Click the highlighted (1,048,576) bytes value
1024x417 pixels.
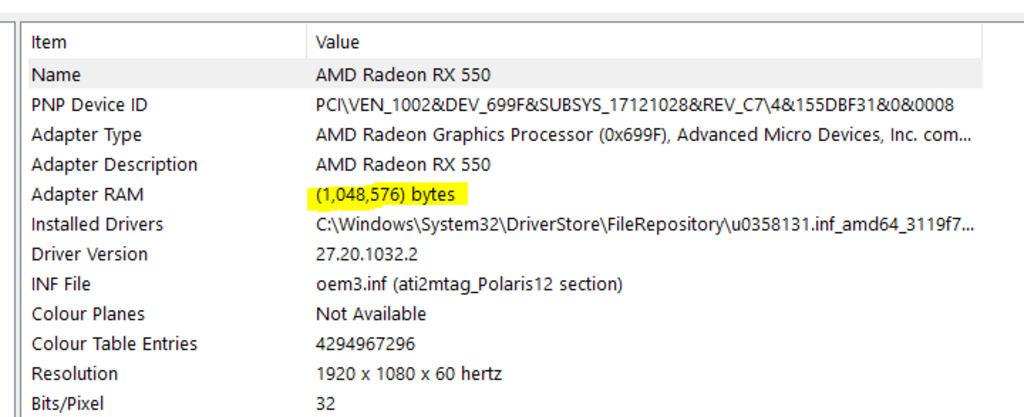pos(385,195)
